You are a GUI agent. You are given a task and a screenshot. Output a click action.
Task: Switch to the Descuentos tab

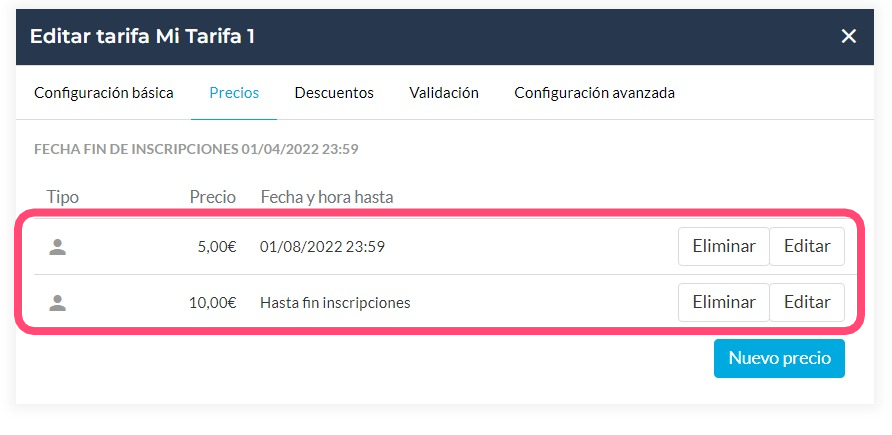click(334, 93)
